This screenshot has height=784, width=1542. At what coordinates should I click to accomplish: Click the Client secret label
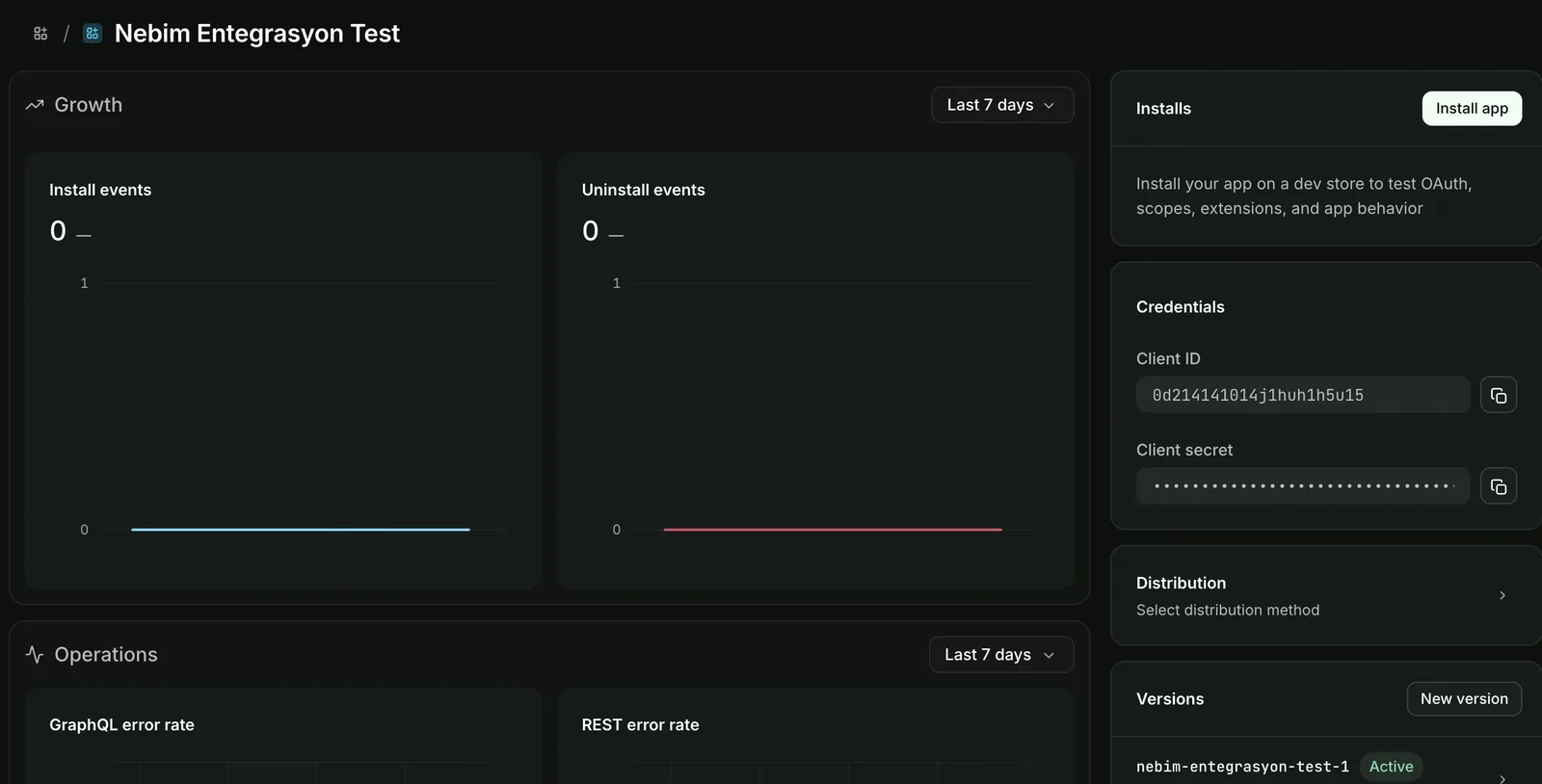click(x=1184, y=450)
